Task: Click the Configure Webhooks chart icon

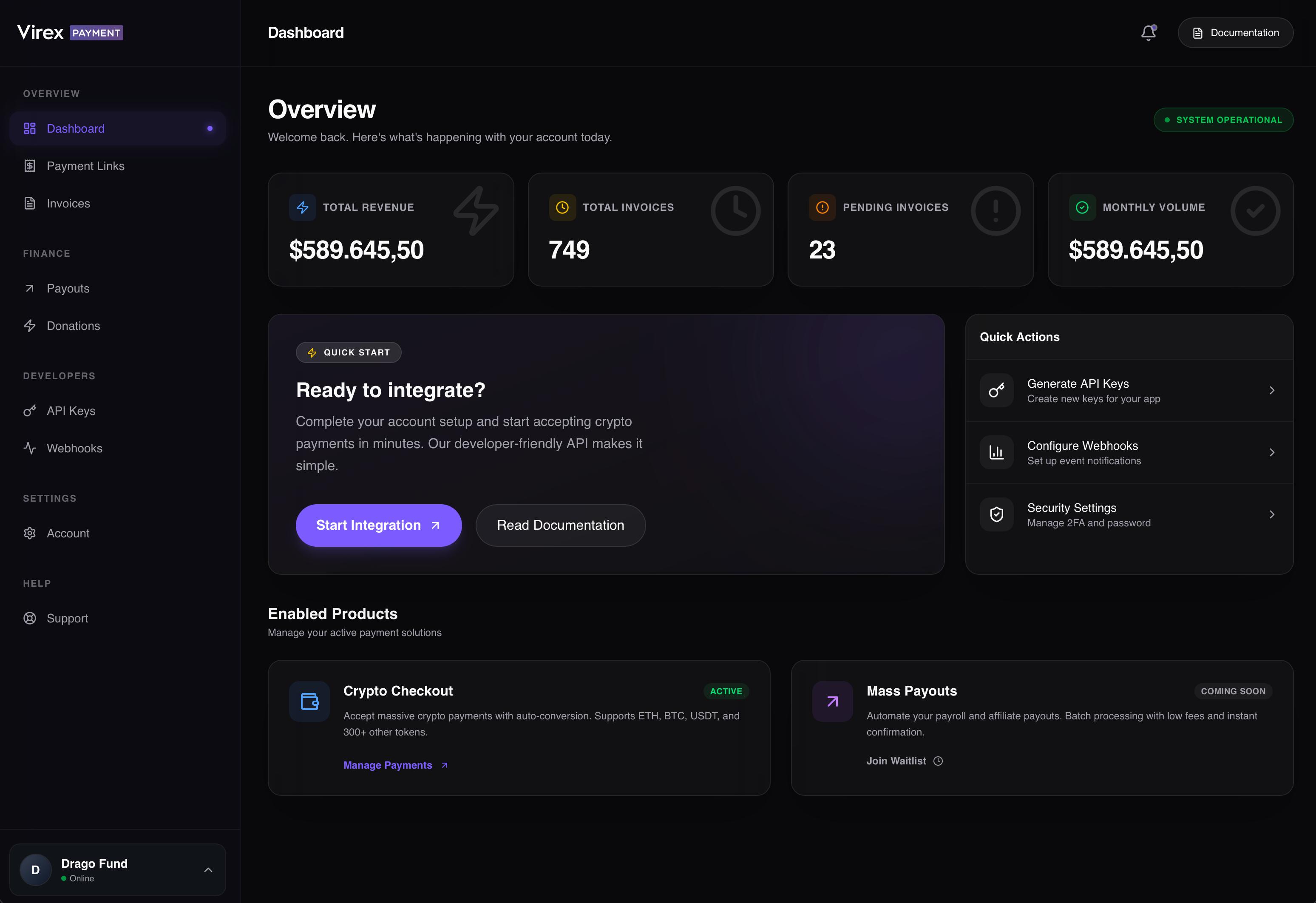Action: (996, 452)
